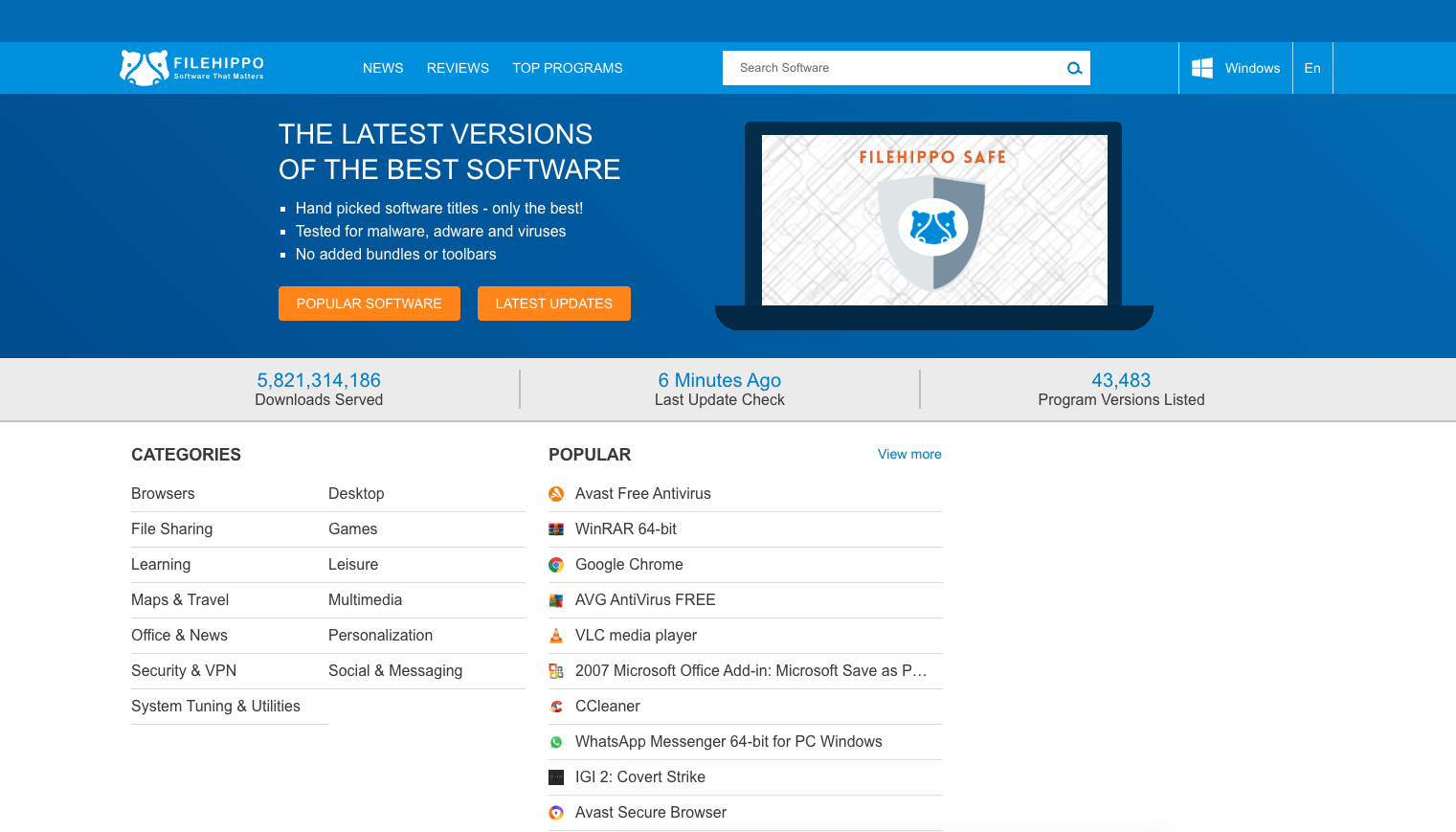Click the LATEST UPDATES button
This screenshot has width=1456, height=832.
[x=554, y=304]
